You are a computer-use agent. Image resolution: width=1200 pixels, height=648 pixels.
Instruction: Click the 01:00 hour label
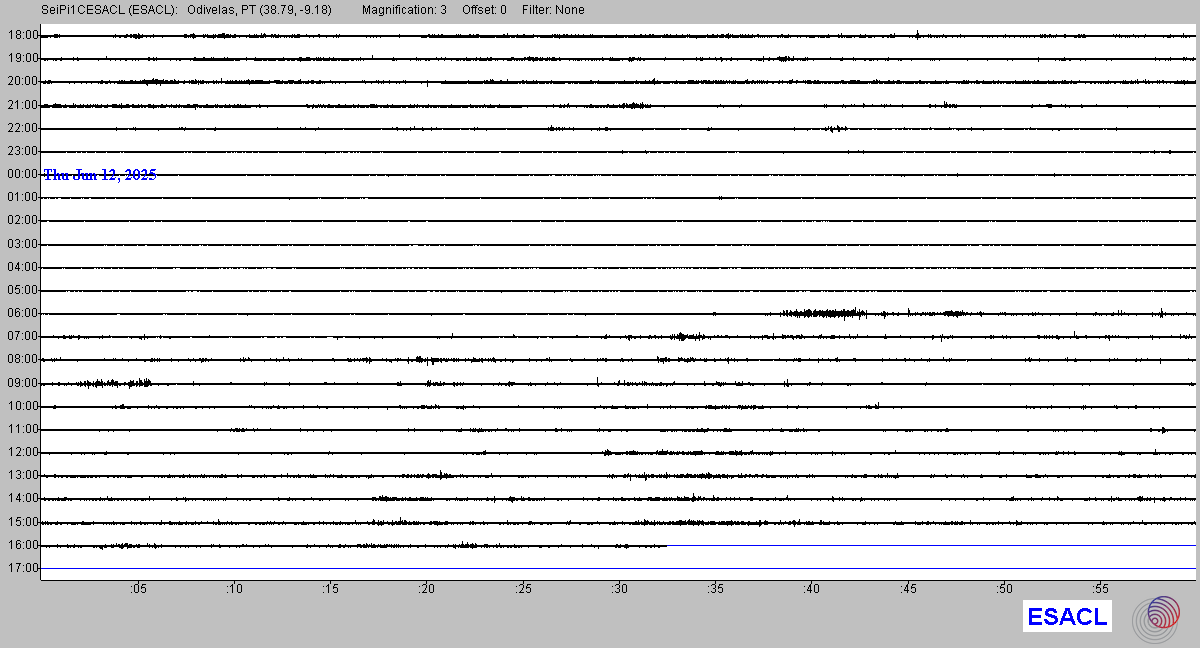tap(22, 197)
